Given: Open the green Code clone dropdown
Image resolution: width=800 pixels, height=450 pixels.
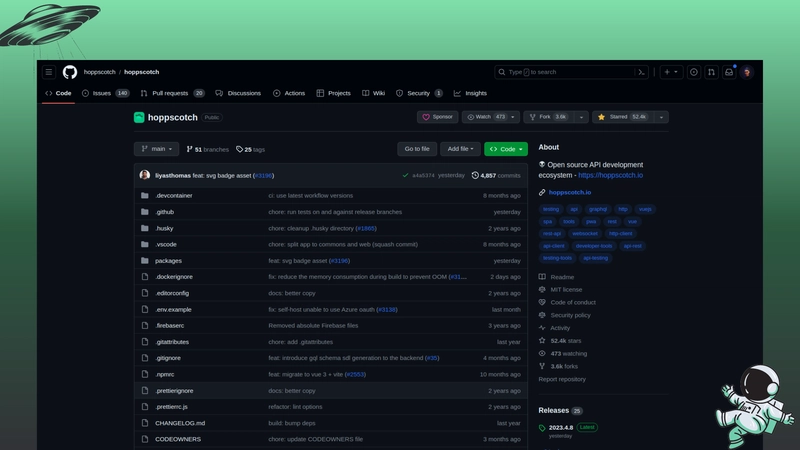Looking at the screenshot, I should click(506, 149).
